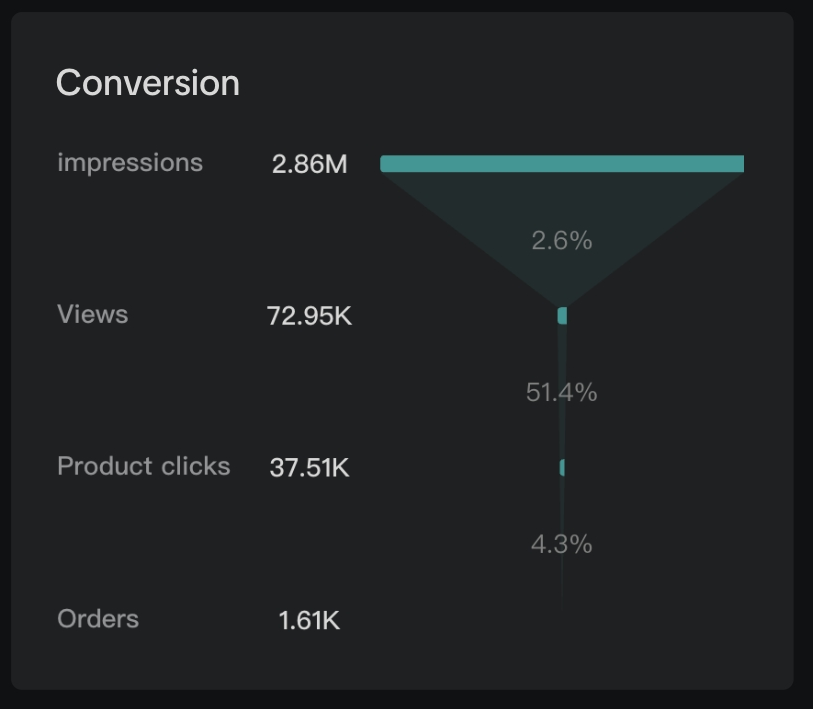
Task: Select the 51.4% conversion rate
Action: pos(562,392)
